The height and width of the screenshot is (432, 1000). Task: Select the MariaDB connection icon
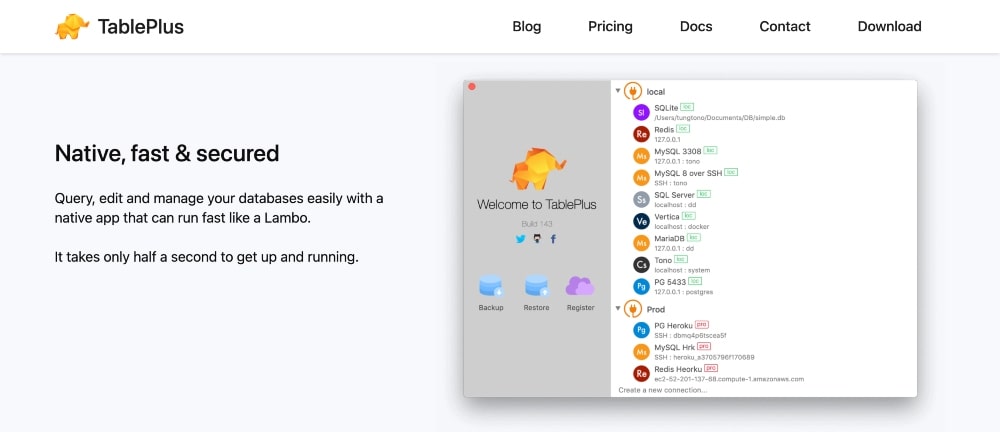coord(641,242)
